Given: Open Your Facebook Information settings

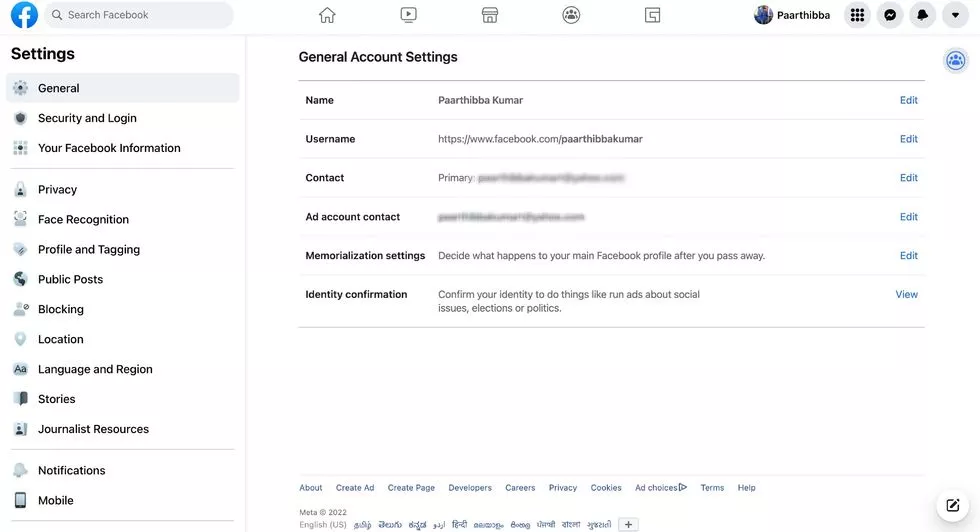Looking at the screenshot, I should coord(122,148).
